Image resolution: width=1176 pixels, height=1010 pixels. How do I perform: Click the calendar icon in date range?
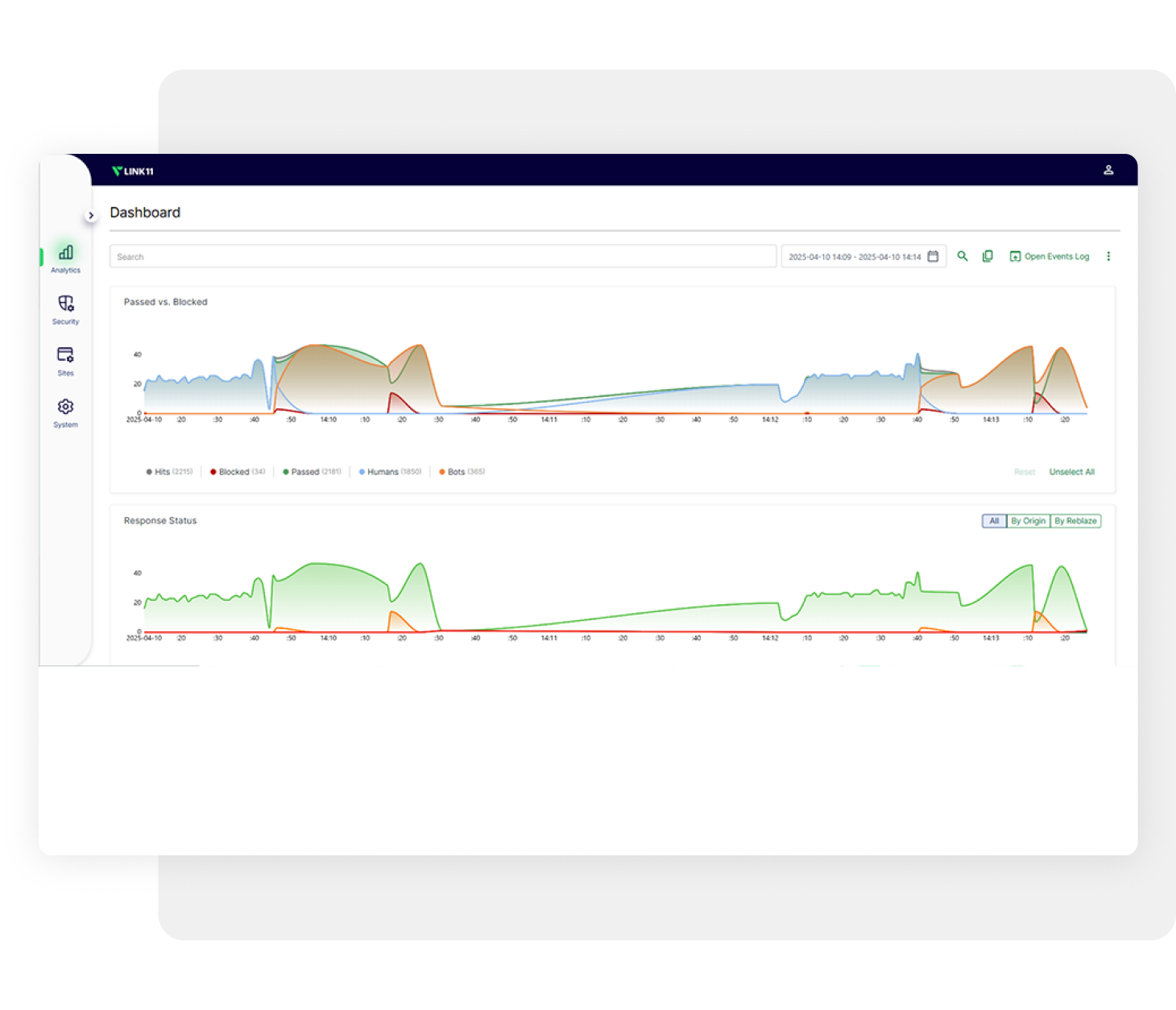[x=933, y=256]
